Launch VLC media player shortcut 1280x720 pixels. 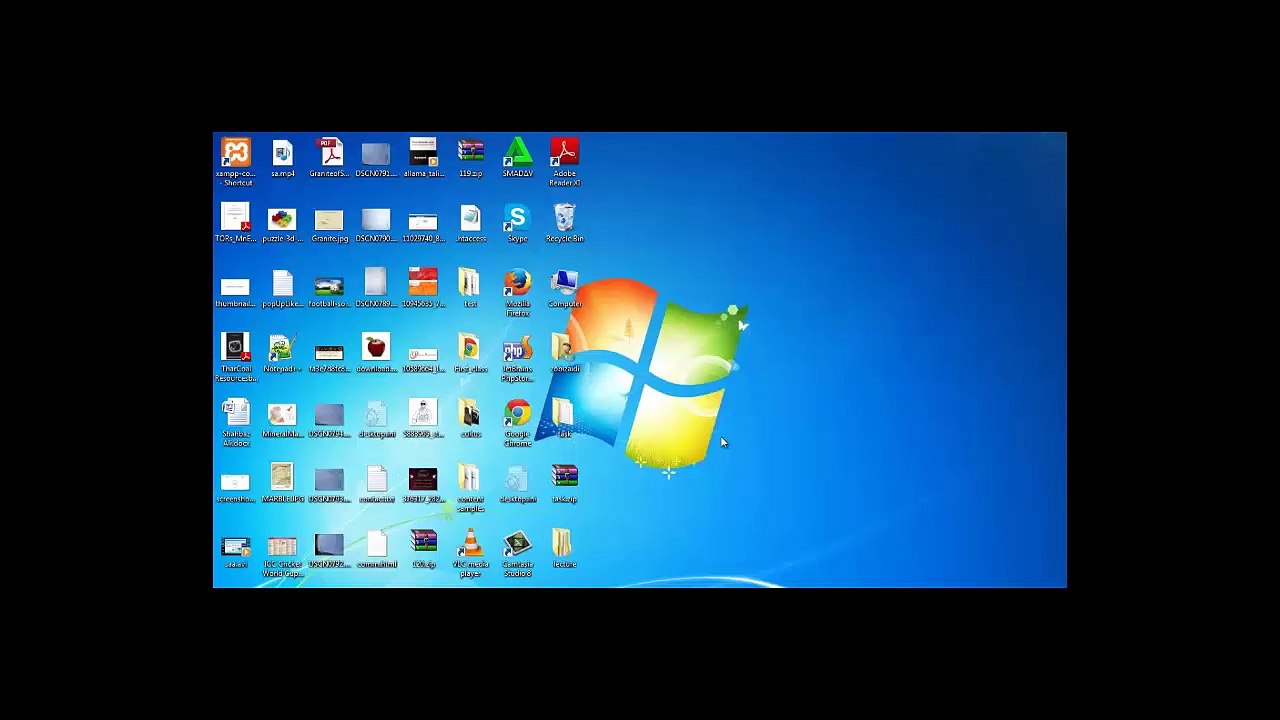470,543
